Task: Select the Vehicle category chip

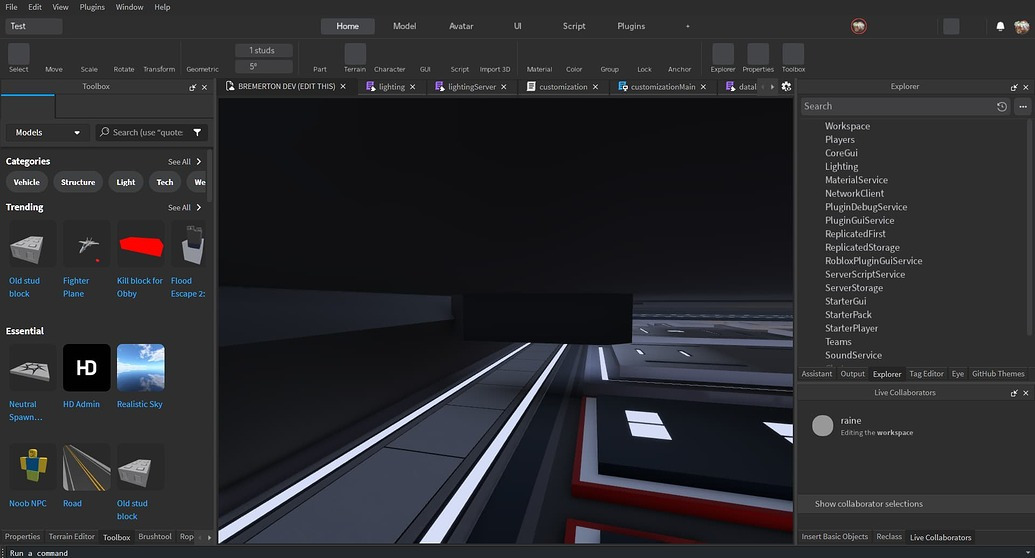Action: [26, 182]
